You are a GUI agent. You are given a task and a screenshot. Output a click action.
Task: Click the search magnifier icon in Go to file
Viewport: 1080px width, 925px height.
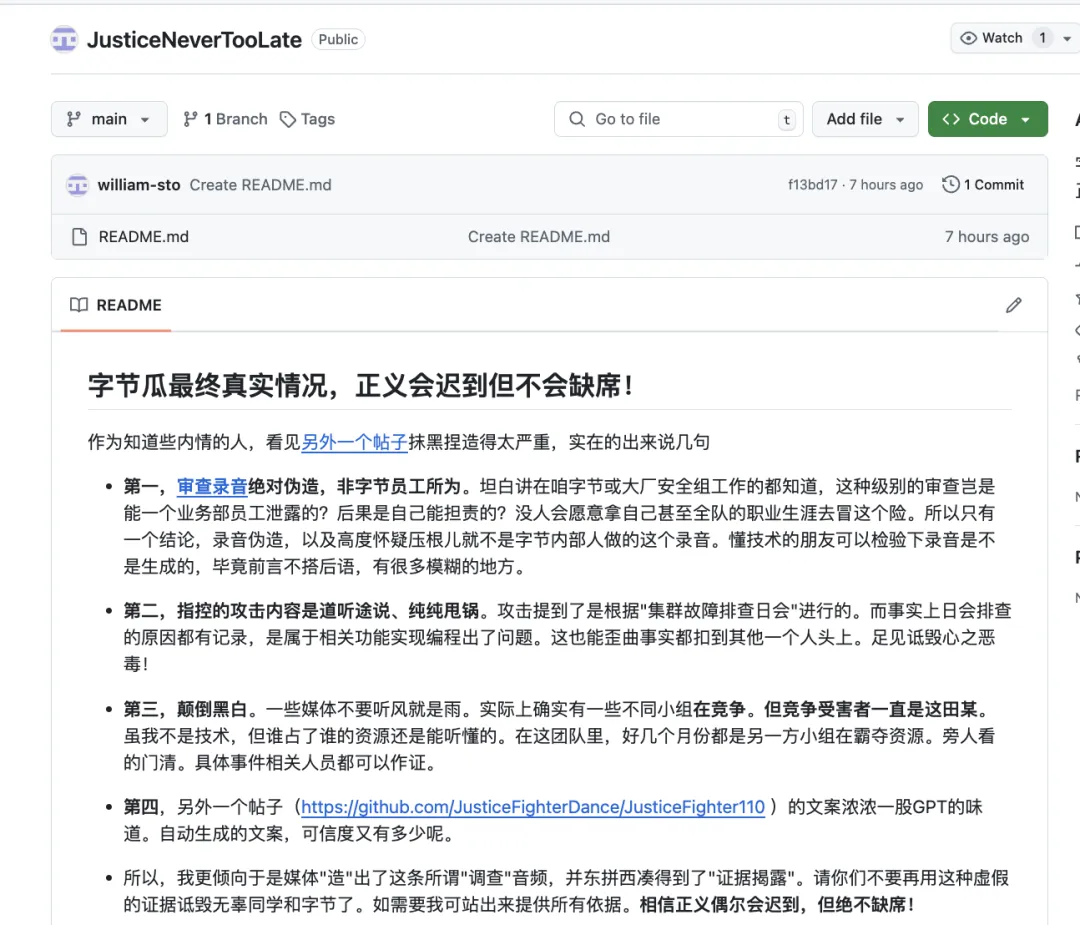[577, 119]
